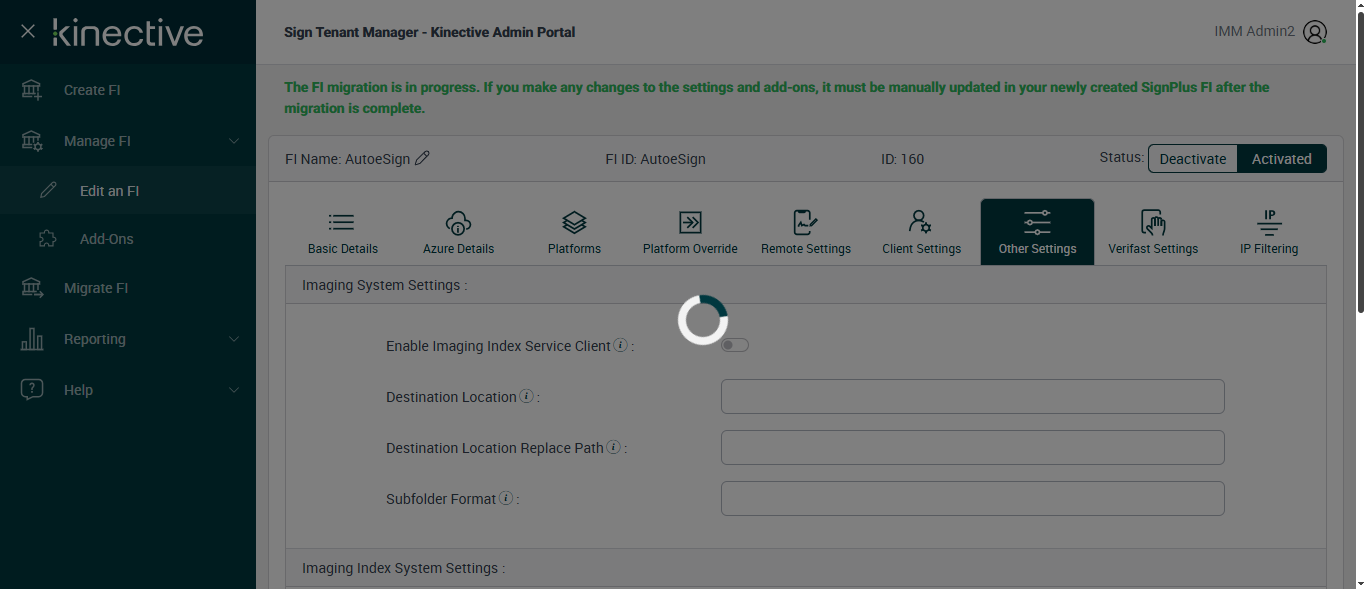Open Add-Ons in the sidebar
Viewport: 1366px width, 589px height.
point(106,239)
